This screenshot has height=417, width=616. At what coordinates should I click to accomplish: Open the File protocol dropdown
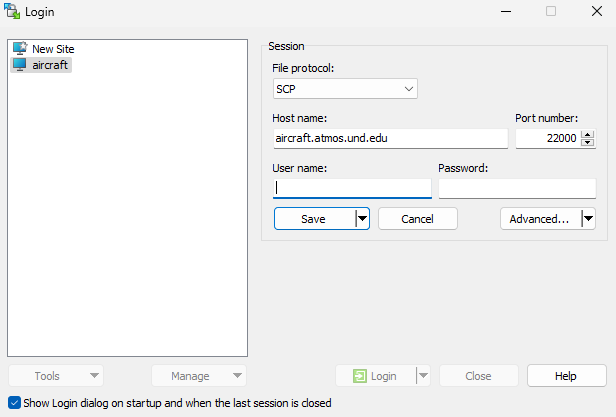pos(345,89)
